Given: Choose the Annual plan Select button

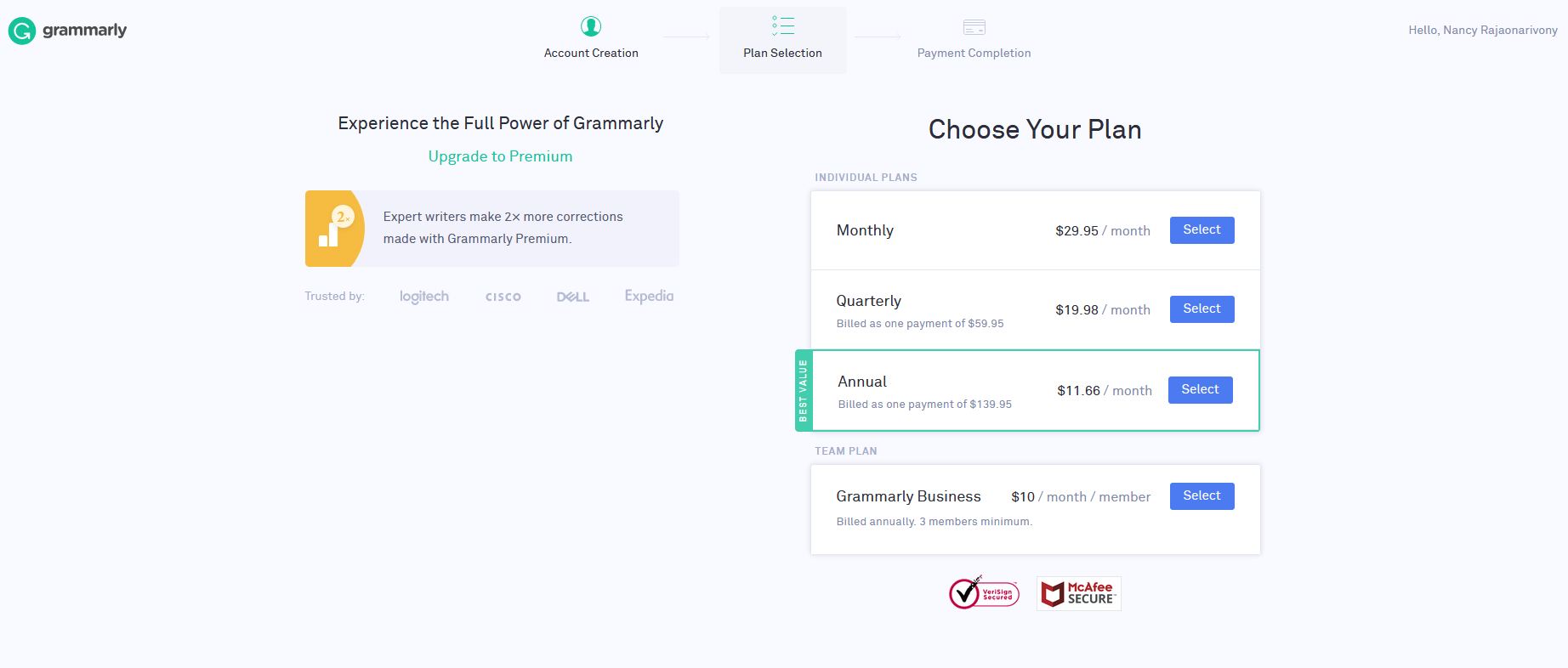Looking at the screenshot, I should (1200, 390).
